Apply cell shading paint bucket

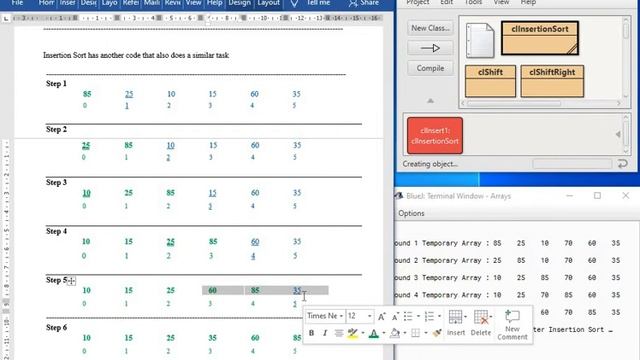(x=395, y=333)
